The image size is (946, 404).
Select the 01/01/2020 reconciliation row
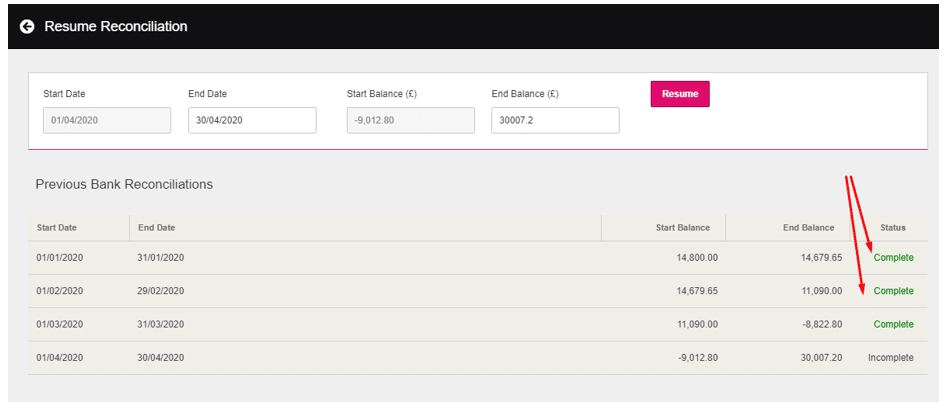60,258
